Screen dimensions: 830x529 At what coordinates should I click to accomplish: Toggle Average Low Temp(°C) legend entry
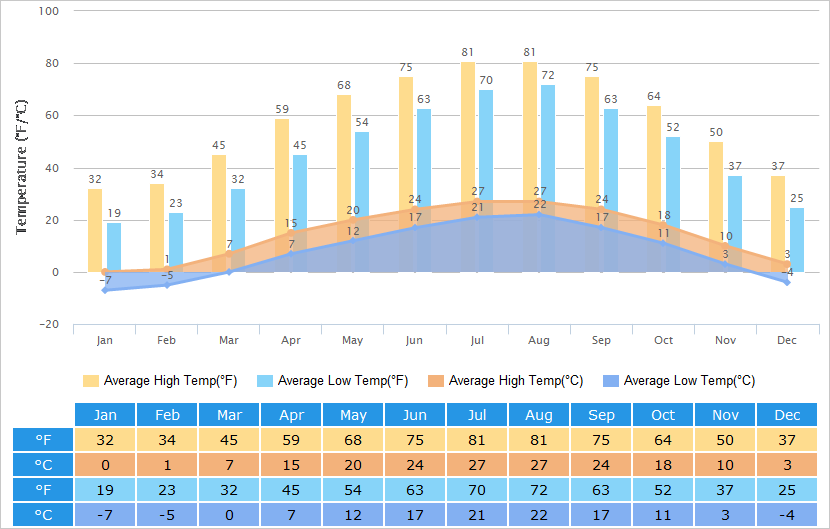679,381
